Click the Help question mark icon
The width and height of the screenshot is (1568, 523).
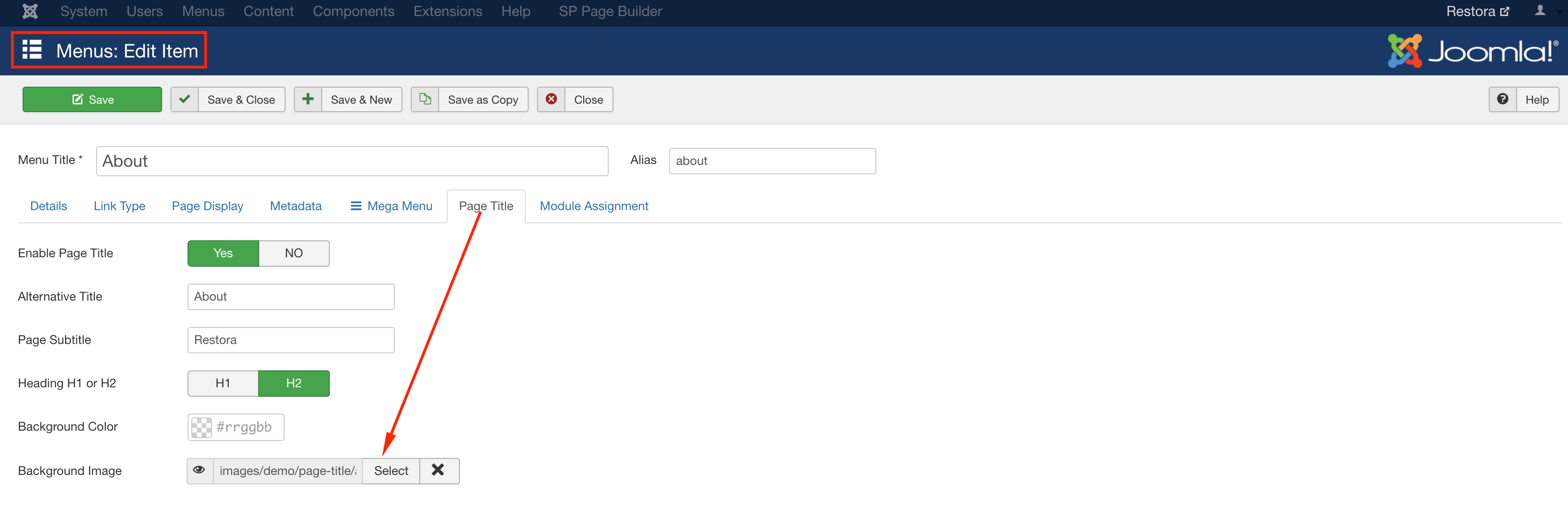(1503, 99)
